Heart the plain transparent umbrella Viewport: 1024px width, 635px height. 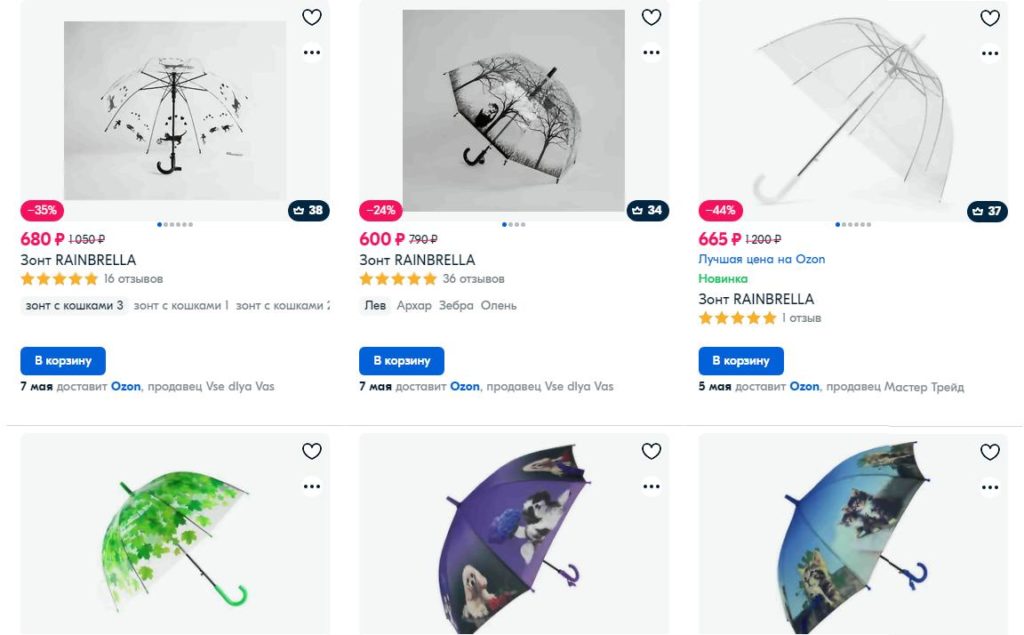(x=990, y=18)
